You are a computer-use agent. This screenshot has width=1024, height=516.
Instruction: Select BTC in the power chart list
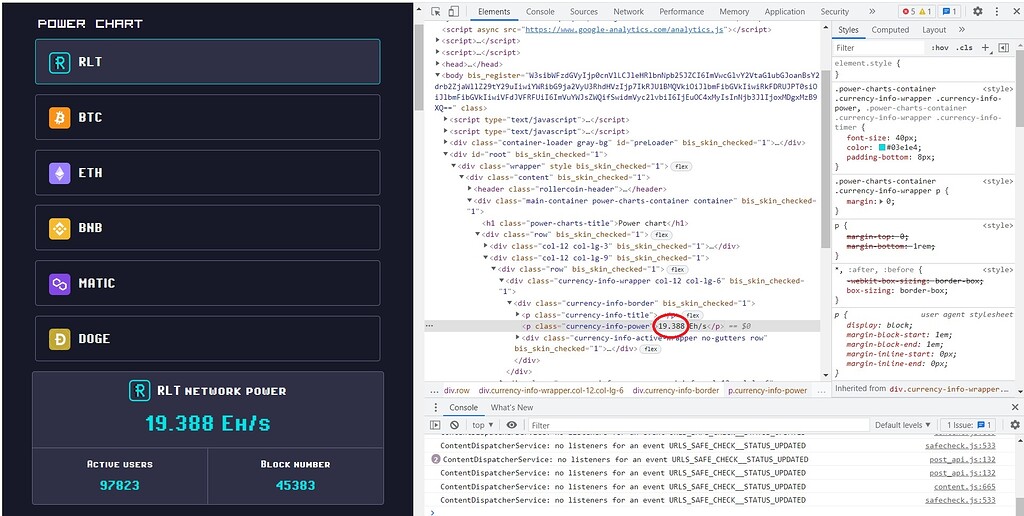coord(207,117)
